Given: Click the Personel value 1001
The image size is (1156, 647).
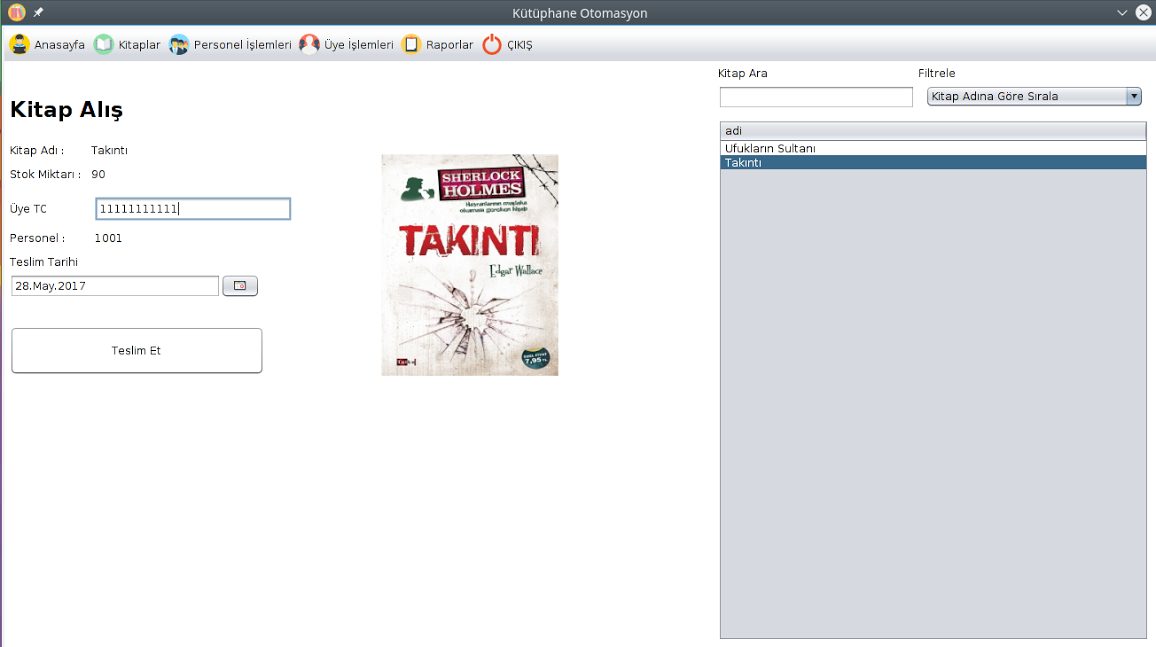Looking at the screenshot, I should tap(108, 238).
